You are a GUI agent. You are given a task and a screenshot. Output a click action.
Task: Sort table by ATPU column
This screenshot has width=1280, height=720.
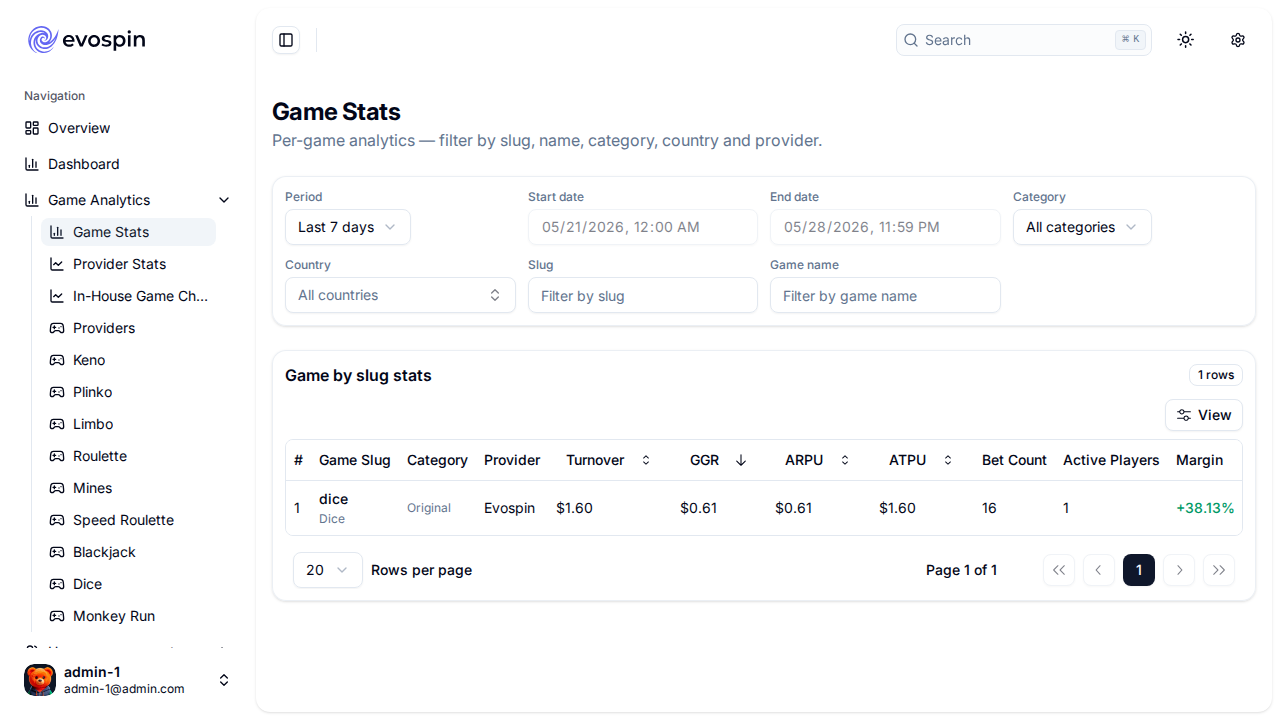[x=922, y=460]
